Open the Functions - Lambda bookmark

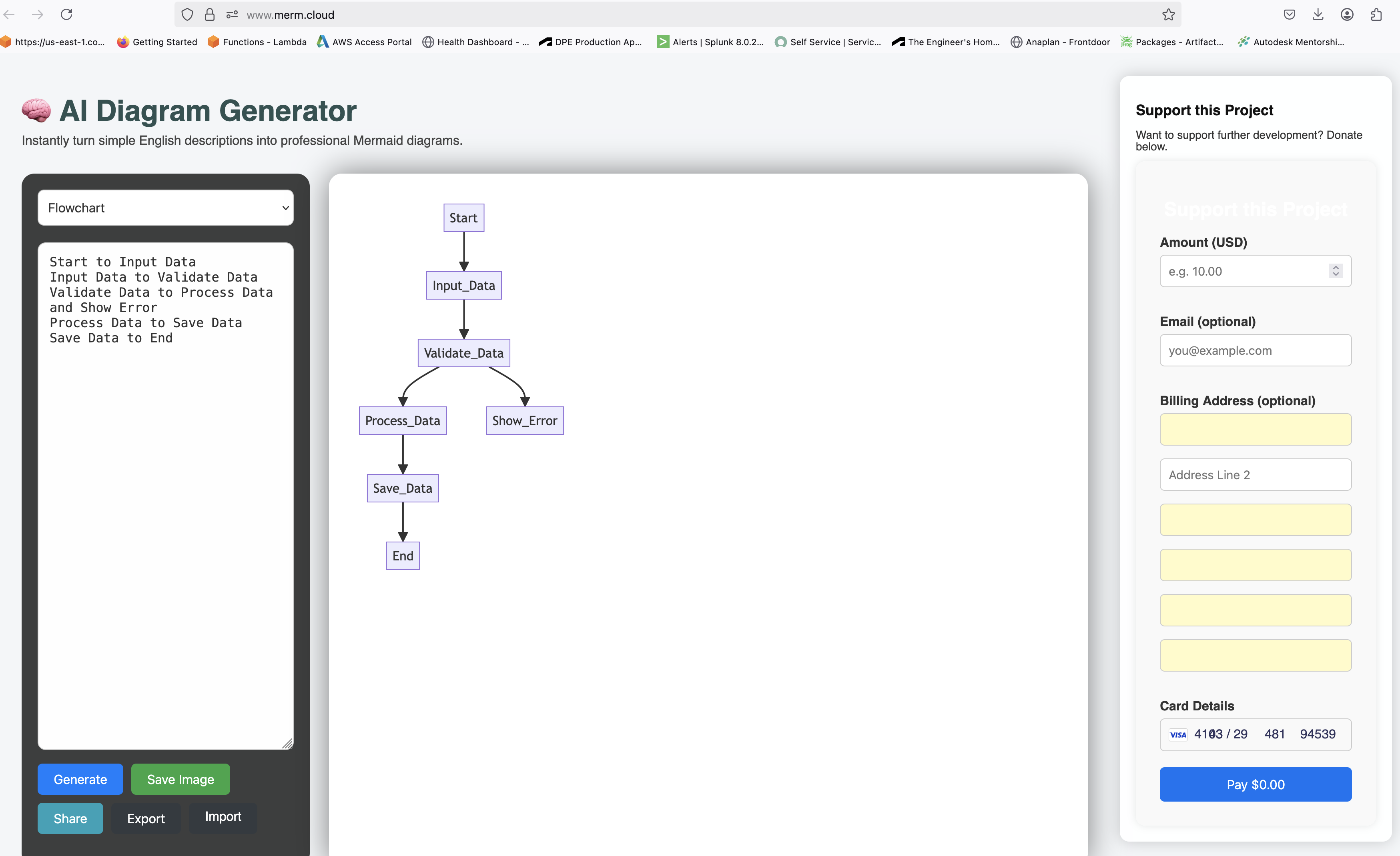257,42
